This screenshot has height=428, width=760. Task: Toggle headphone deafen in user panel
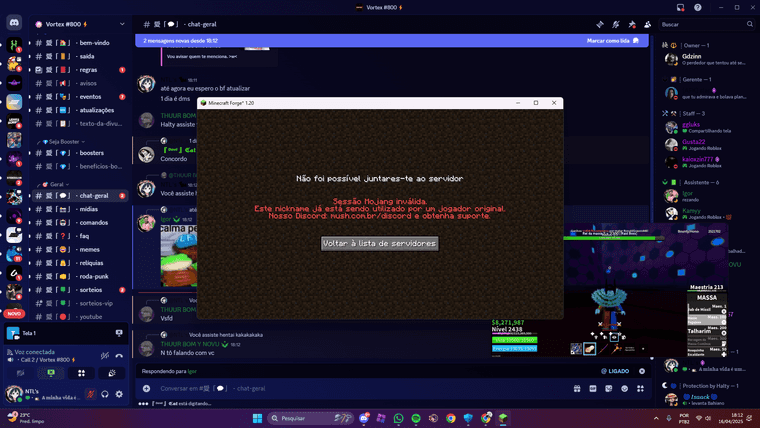pyautogui.click(x=104, y=394)
